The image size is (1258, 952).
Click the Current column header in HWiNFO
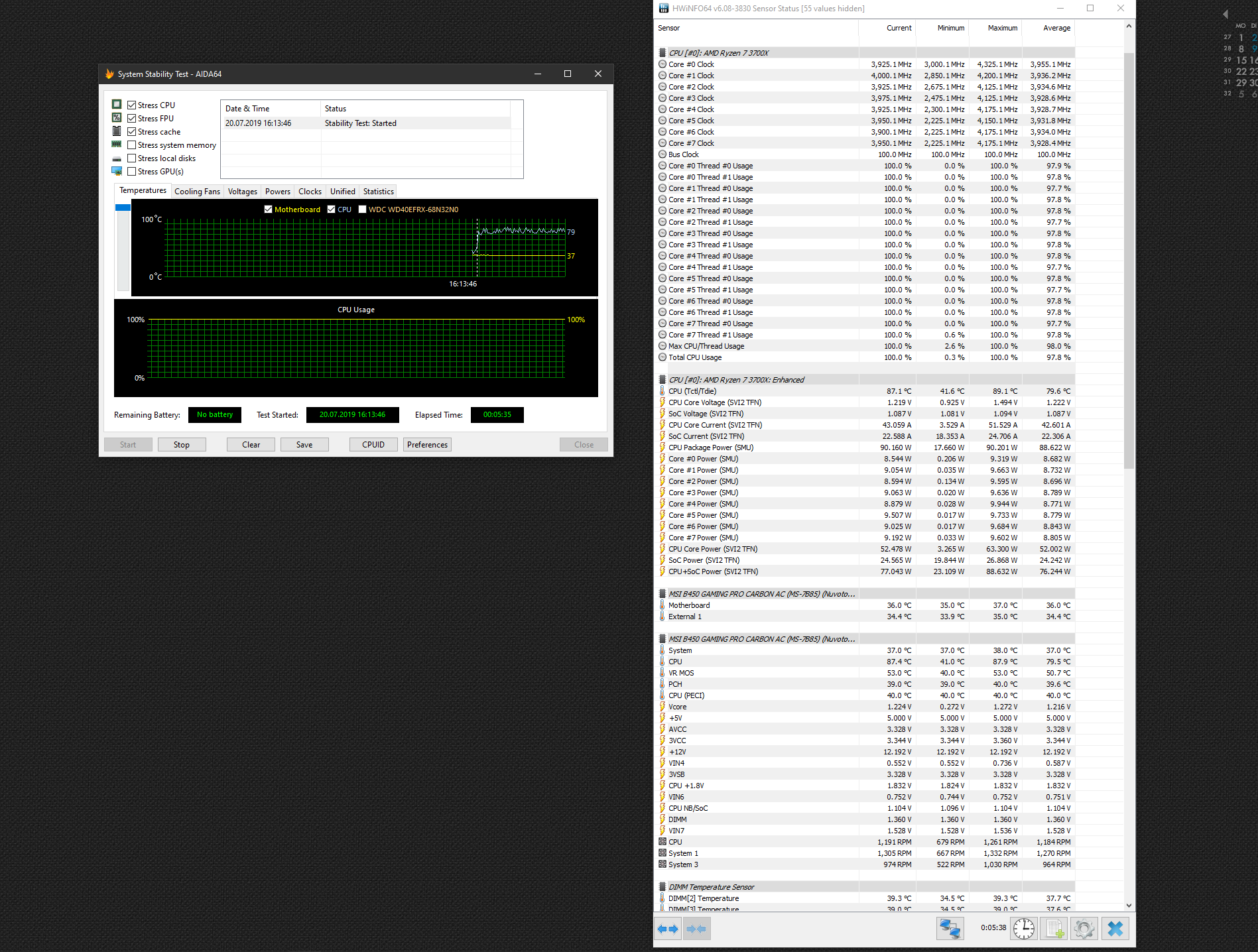(887, 28)
